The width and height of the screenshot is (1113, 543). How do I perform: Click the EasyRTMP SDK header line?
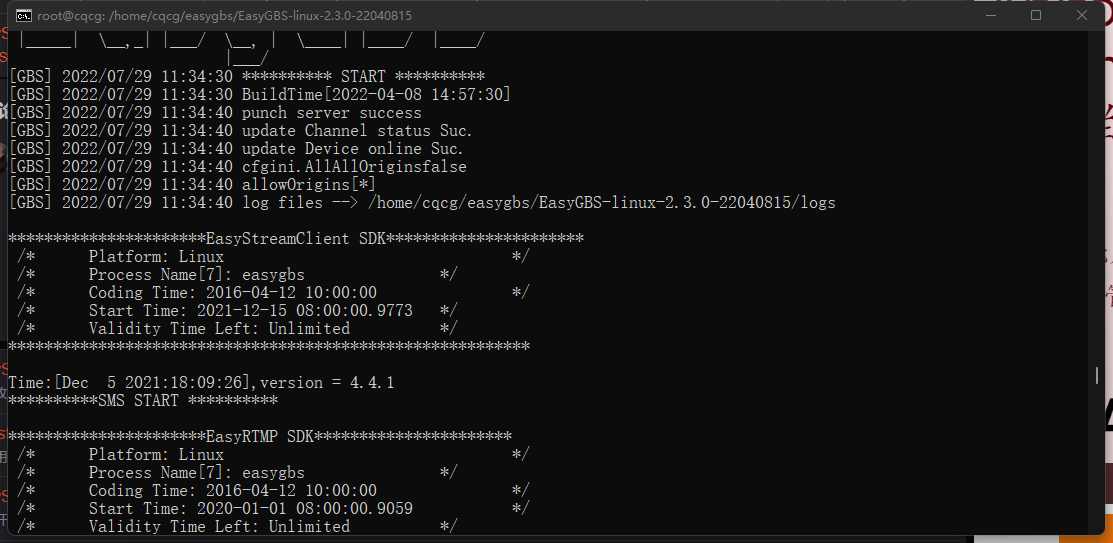tap(260, 437)
